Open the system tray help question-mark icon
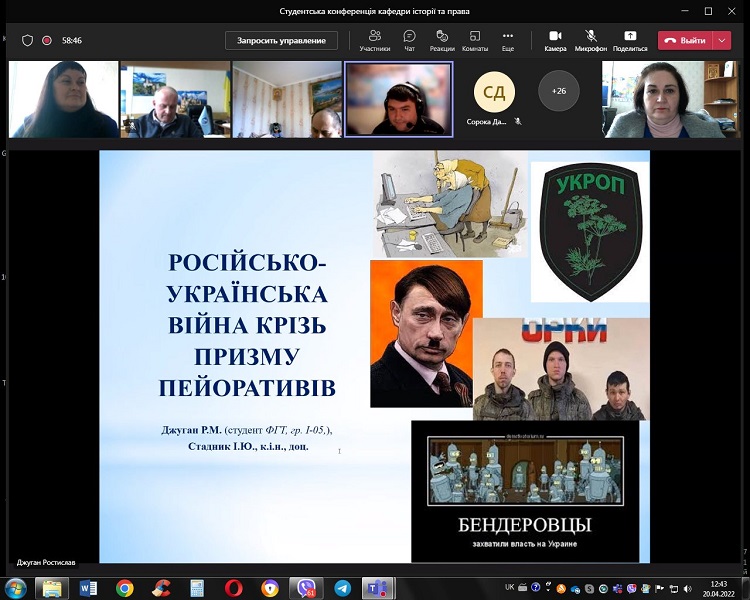Screen dimensions: 750x600 tap(536, 587)
